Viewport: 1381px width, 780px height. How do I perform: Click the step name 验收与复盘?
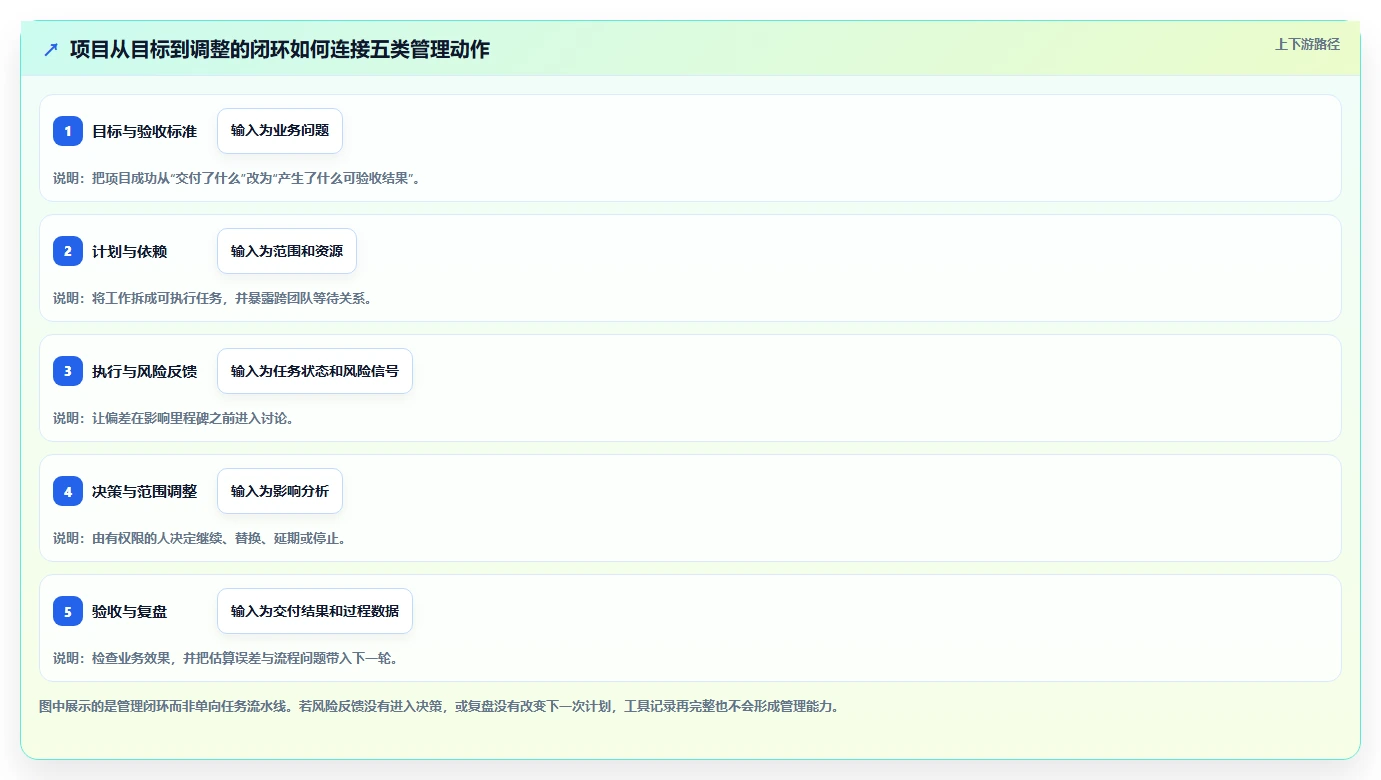pyautogui.click(x=130, y=612)
